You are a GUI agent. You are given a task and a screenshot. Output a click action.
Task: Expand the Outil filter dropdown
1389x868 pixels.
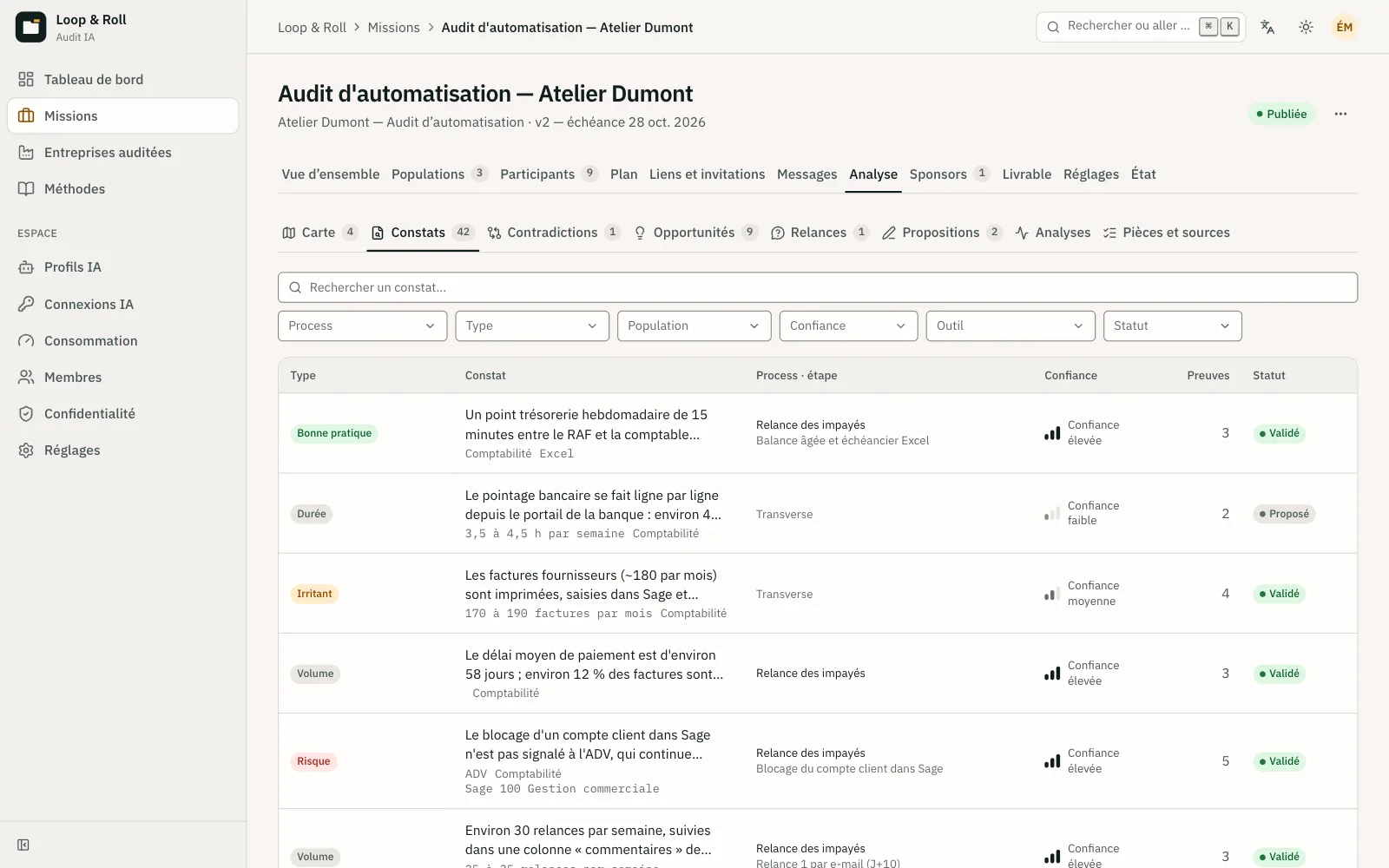point(1010,325)
